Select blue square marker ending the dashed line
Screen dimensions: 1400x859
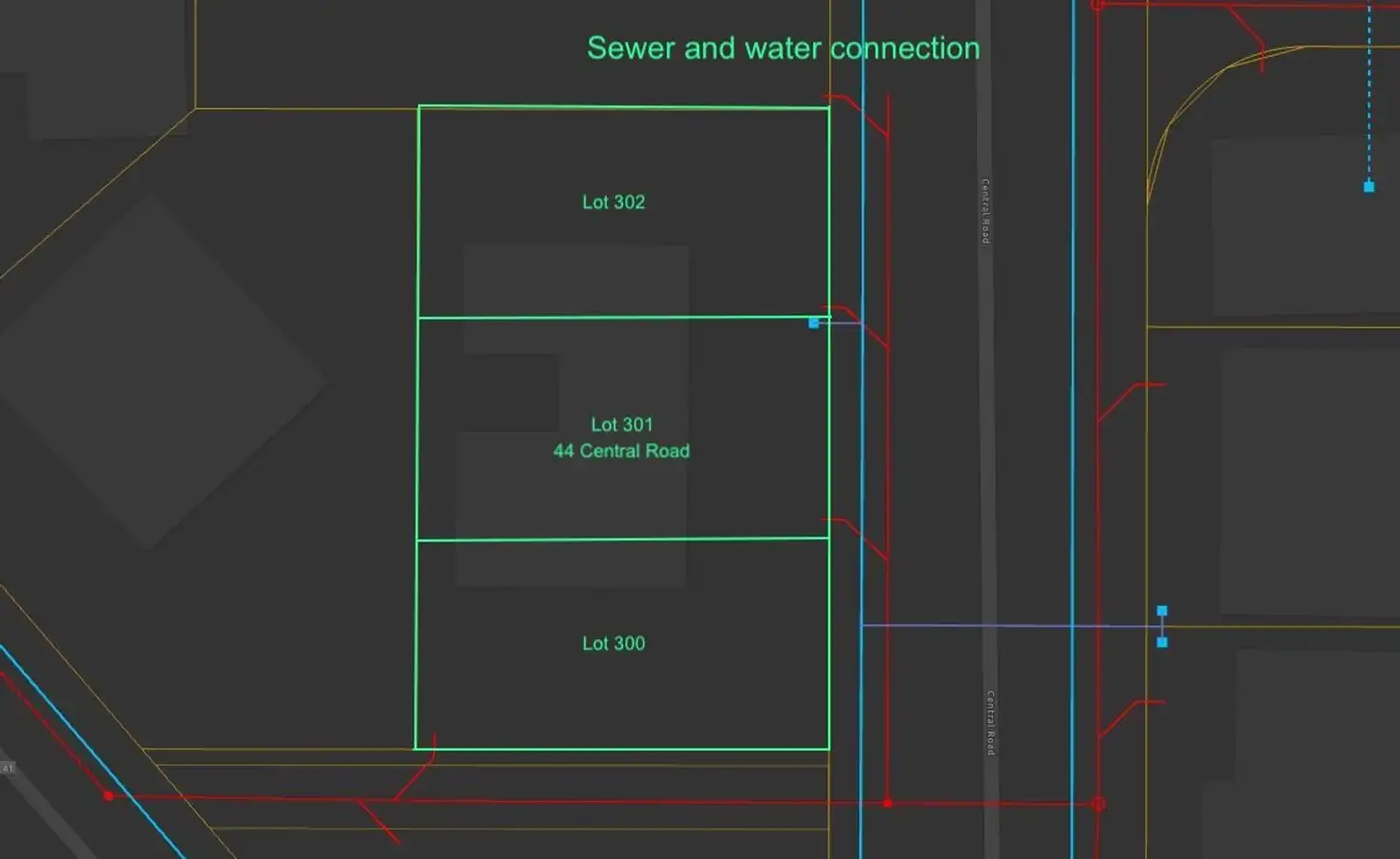click(1369, 186)
